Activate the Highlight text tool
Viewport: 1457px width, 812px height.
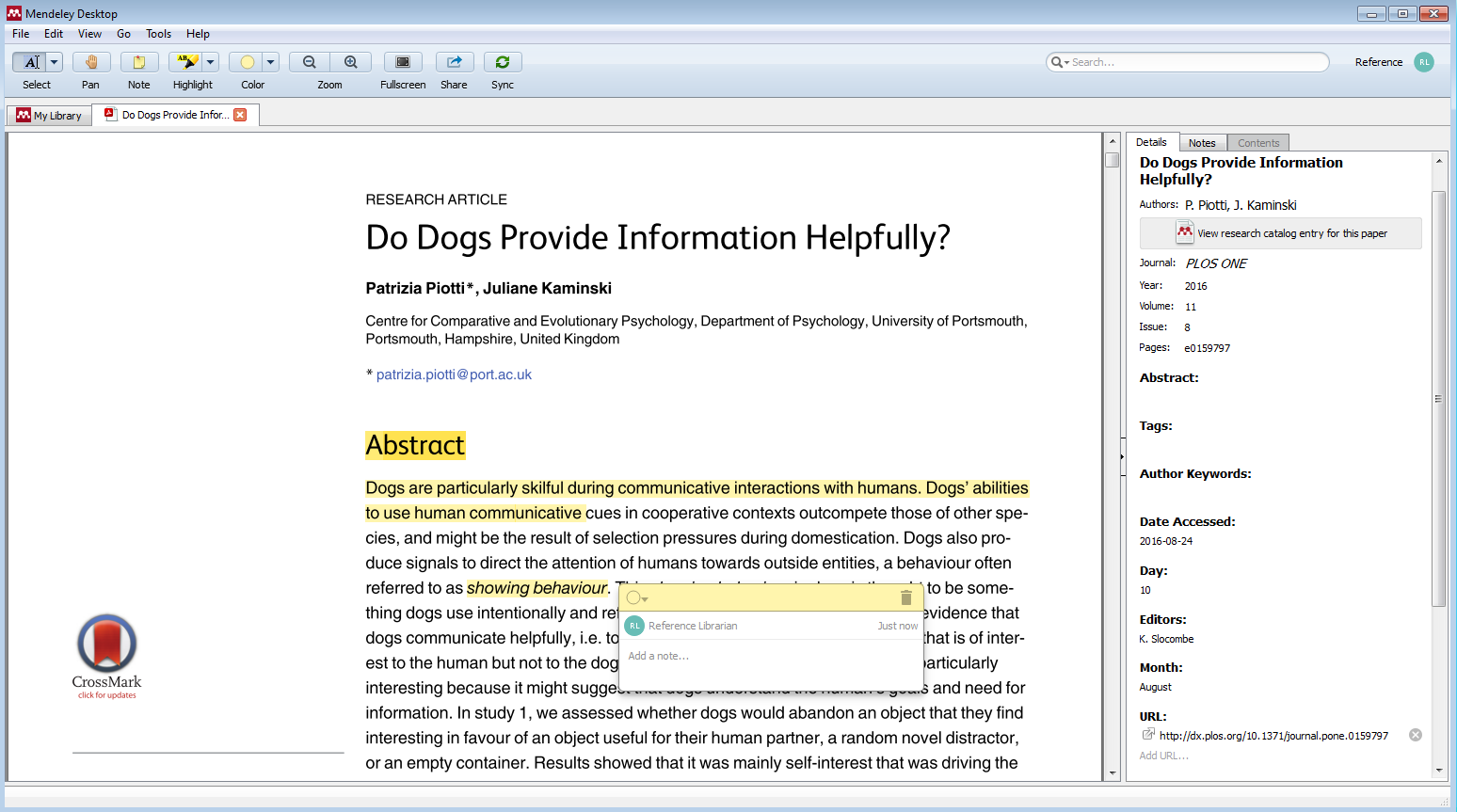(x=186, y=62)
